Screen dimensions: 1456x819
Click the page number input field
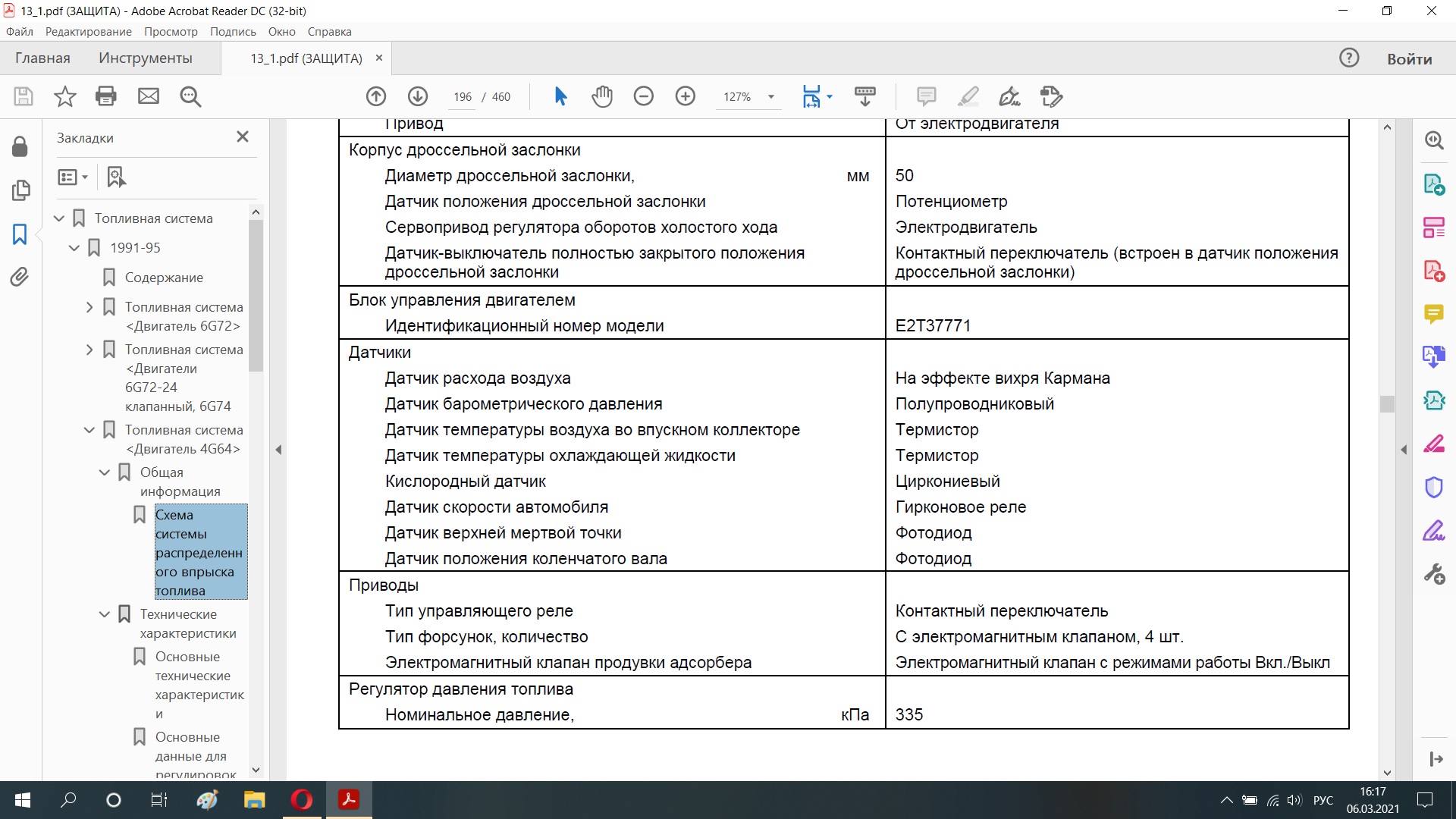(x=462, y=97)
